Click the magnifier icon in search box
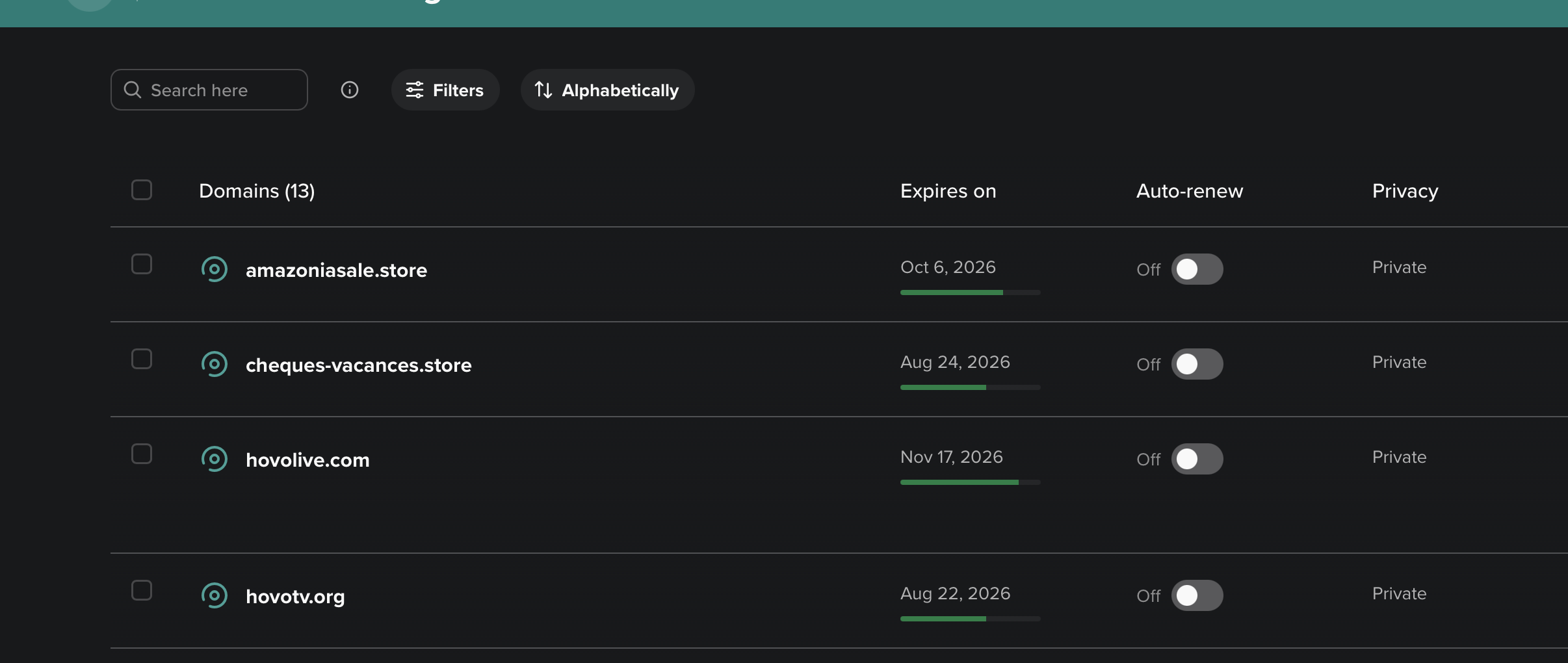 133,90
